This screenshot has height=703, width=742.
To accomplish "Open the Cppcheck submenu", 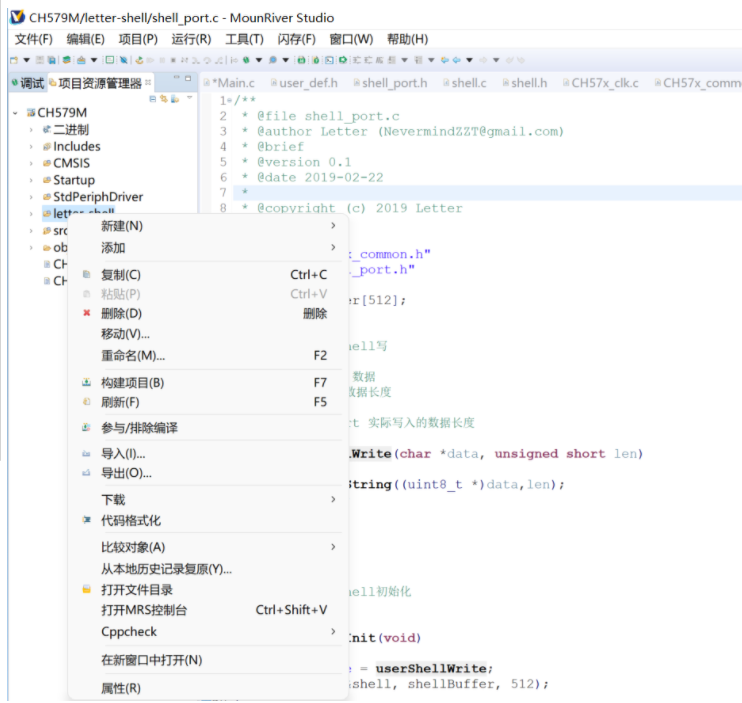I will tap(208, 632).
